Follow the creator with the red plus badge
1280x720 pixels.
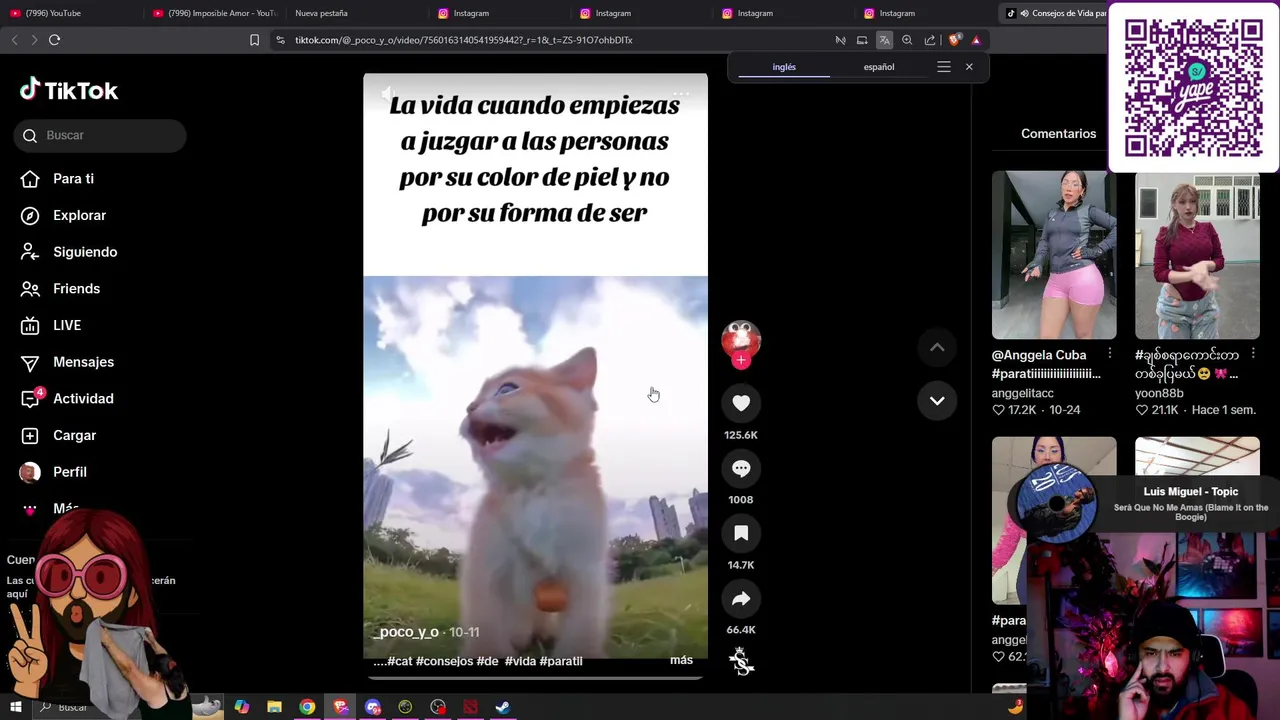(x=741, y=361)
